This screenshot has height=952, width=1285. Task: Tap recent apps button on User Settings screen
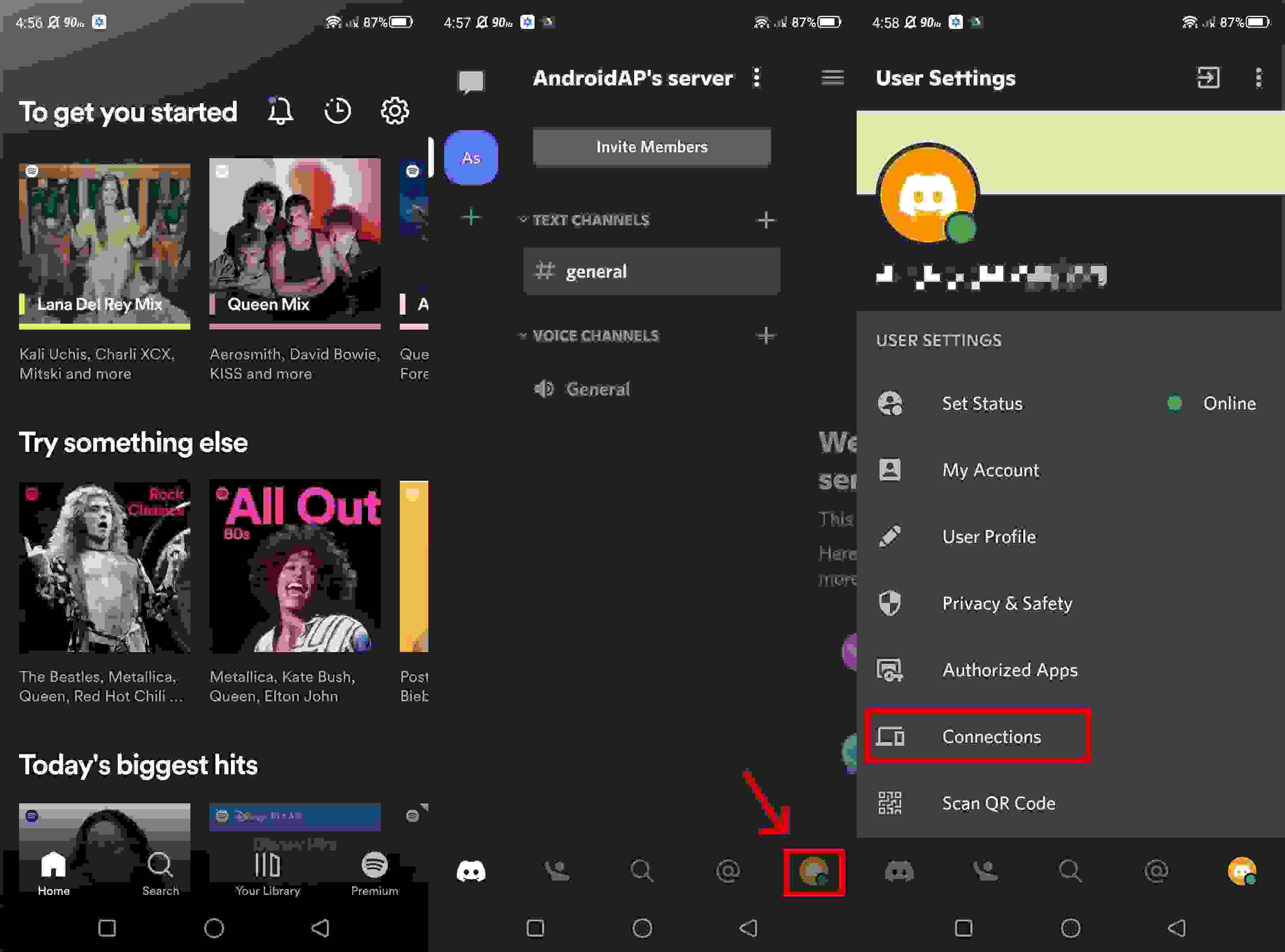click(x=963, y=928)
